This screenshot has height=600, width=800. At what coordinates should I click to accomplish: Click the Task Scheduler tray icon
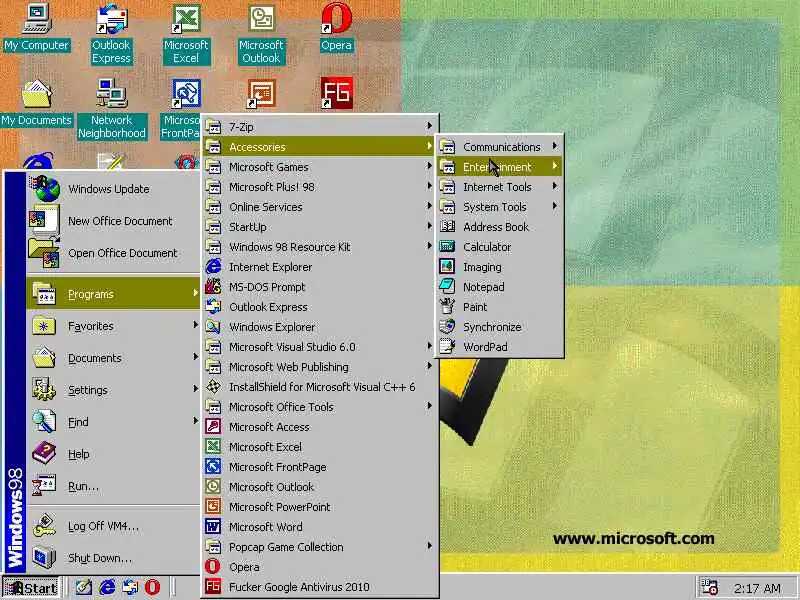710,587
